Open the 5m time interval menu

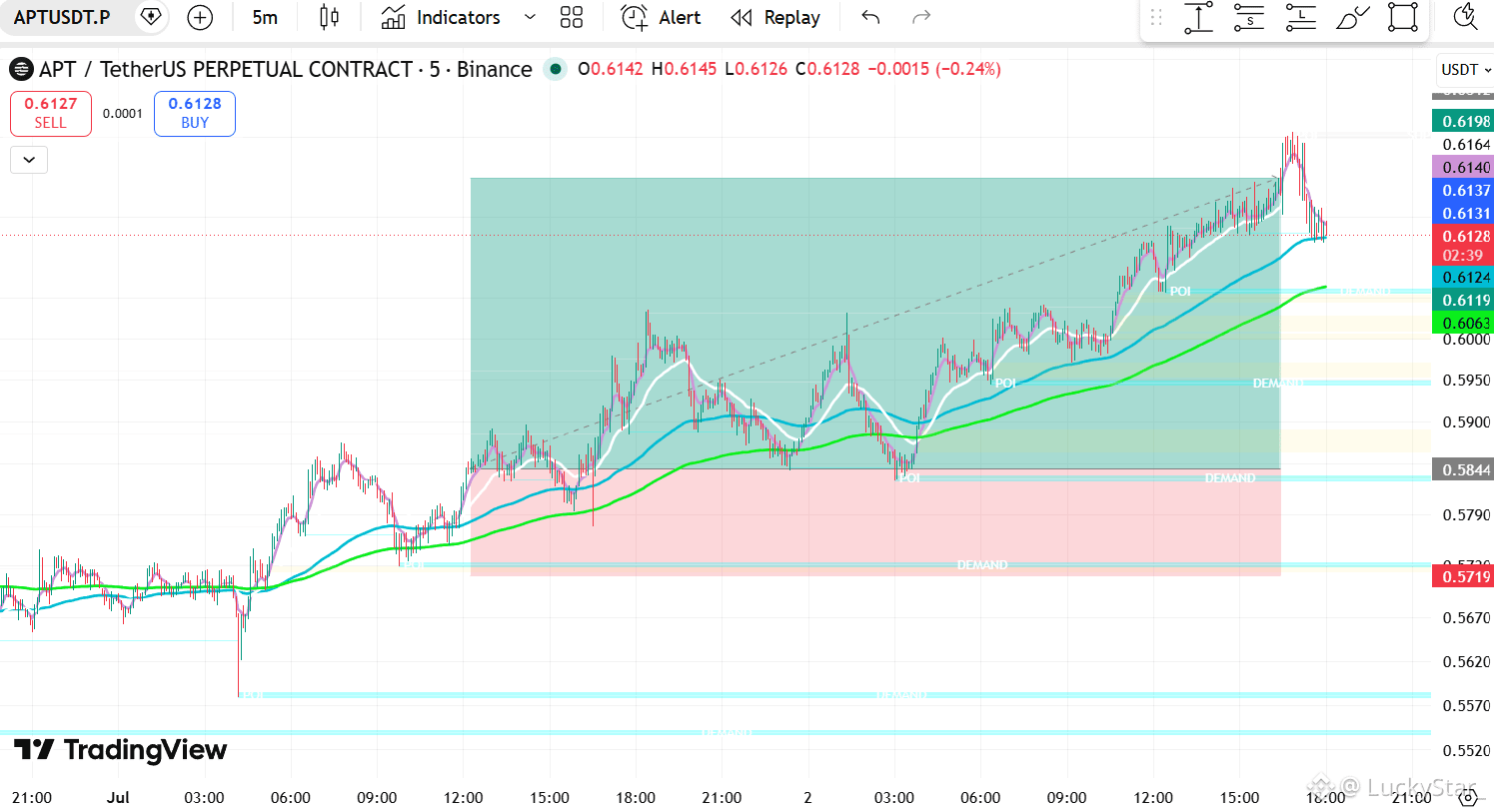point(265,17)
